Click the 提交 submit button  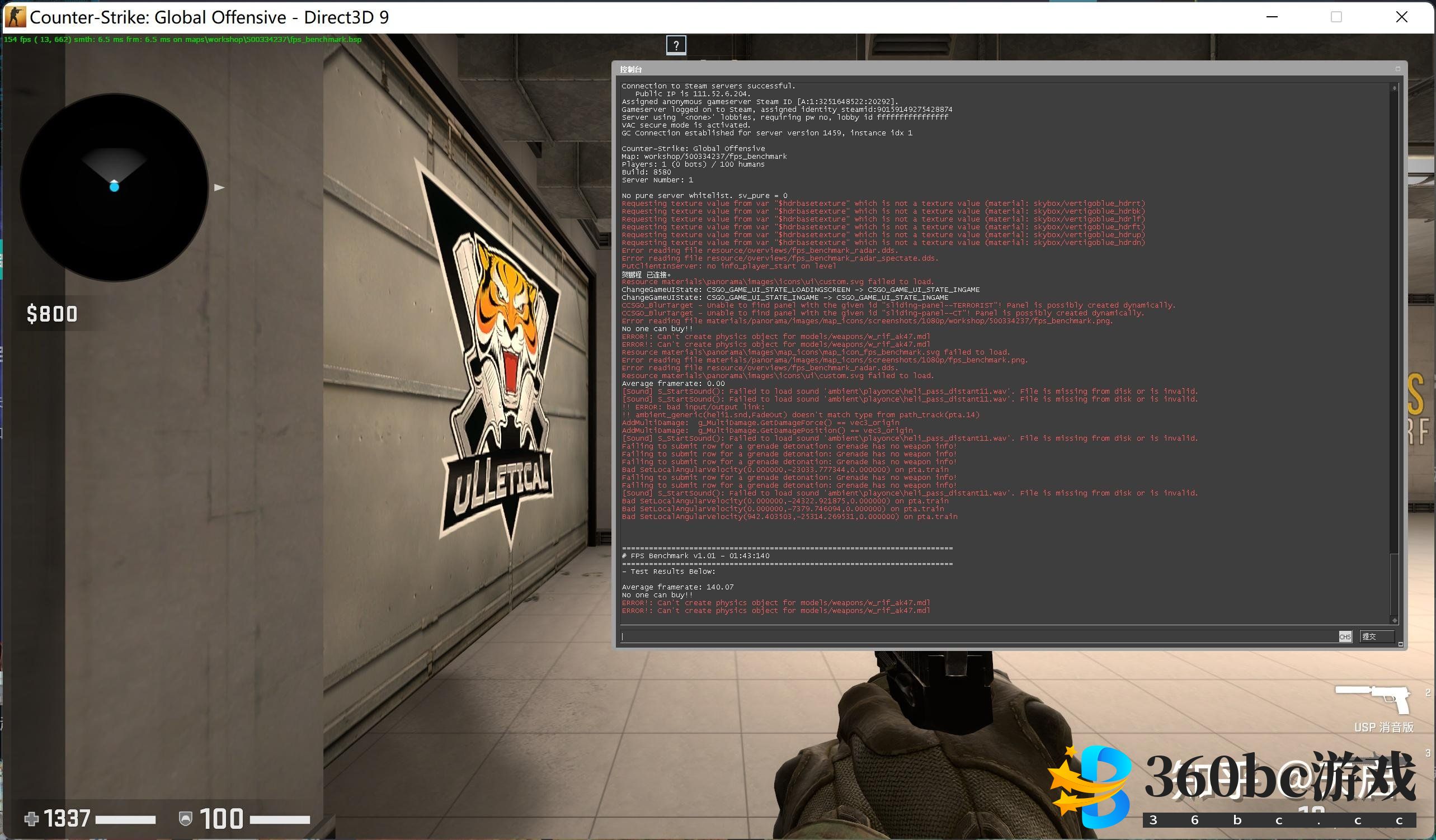pyautogui.click(x=1376, y=636)
